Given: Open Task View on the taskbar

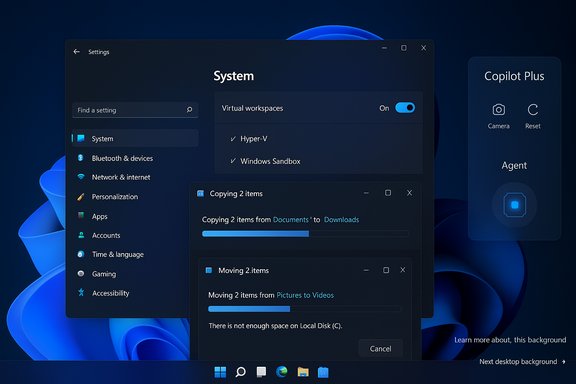Looking at the screenshot, I should (x=261, y=372).
